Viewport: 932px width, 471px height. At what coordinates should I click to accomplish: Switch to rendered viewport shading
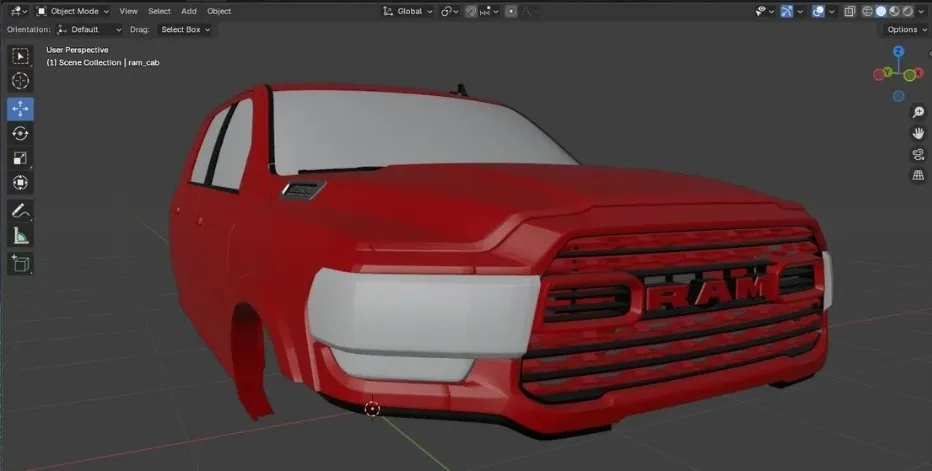coord(908,11)
